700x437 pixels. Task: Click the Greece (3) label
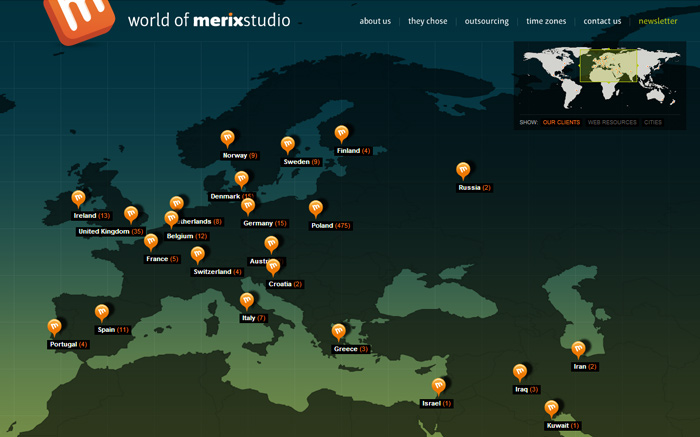coord(351,349)
